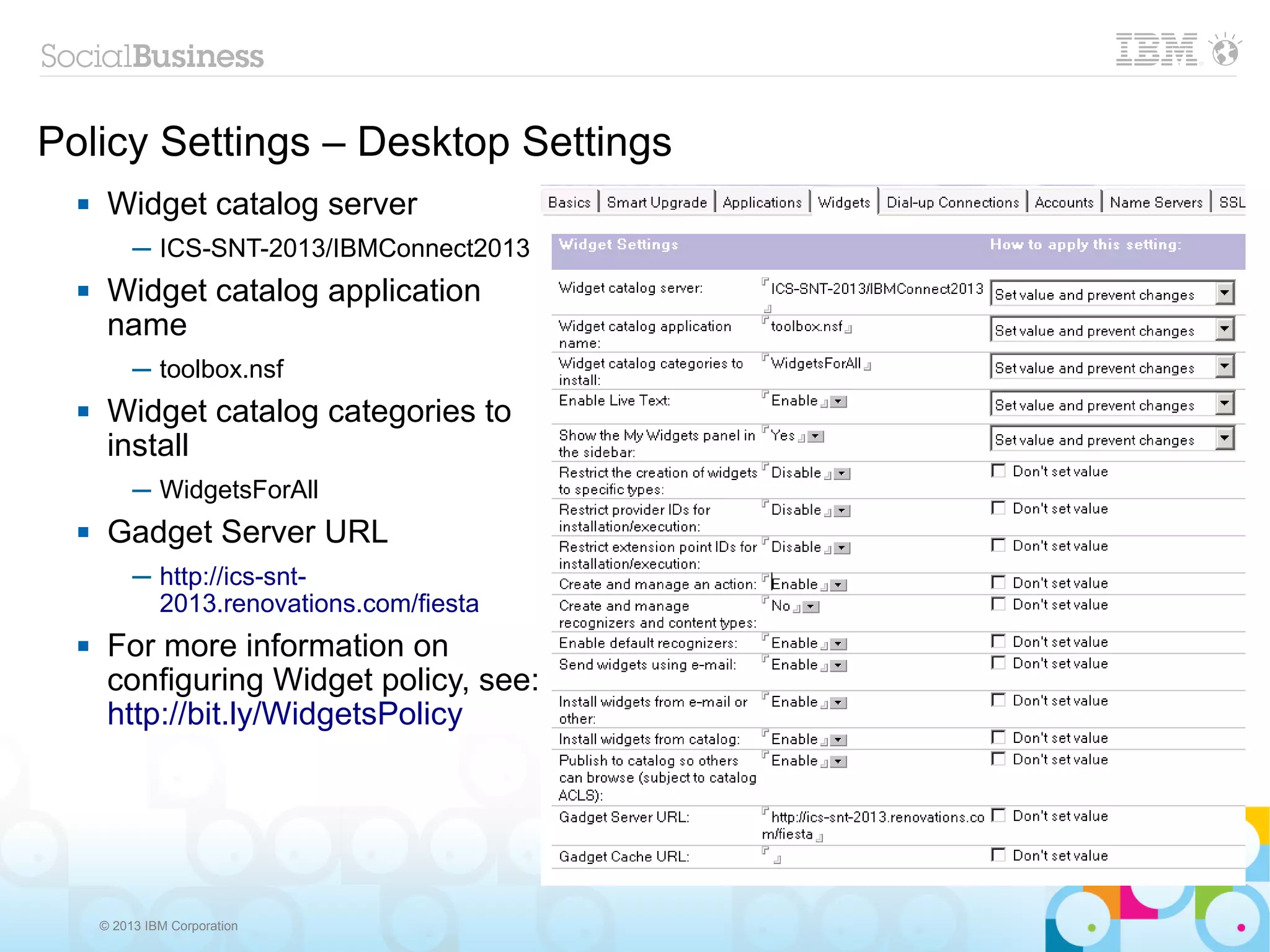Open the Basics tab
Image resolution: width=1270 pixels, height=952 pixels.
[569, 202]
